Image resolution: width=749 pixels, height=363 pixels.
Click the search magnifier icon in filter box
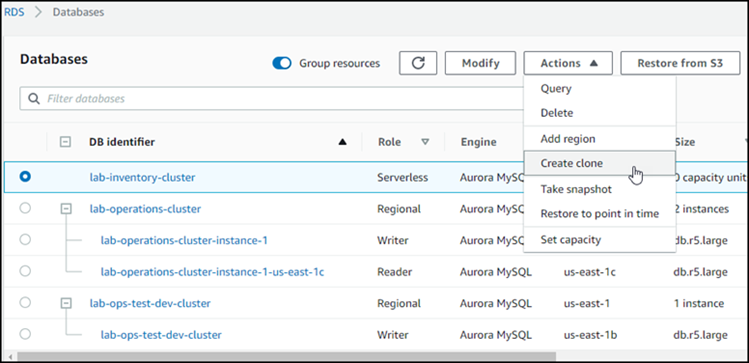click(33, 98)
